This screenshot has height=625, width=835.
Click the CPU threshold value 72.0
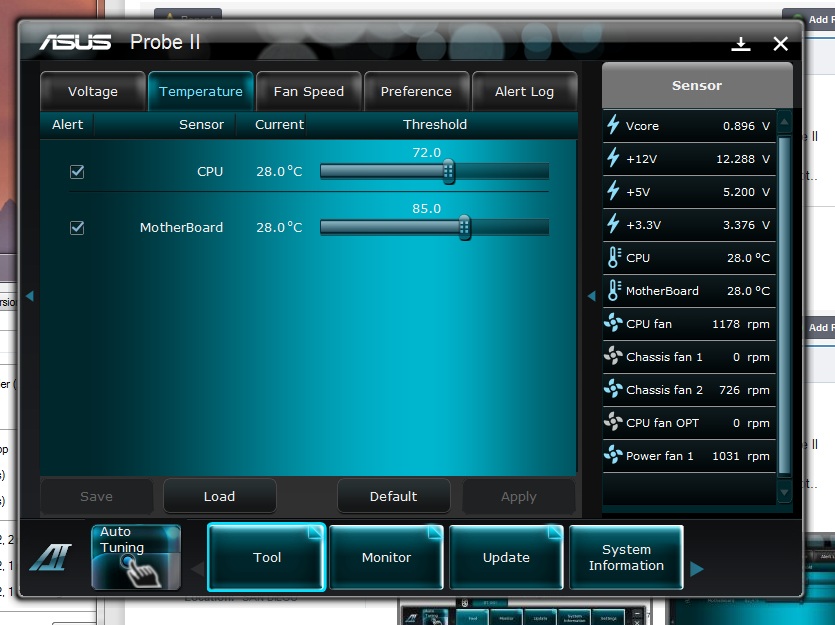click(427, 153)
